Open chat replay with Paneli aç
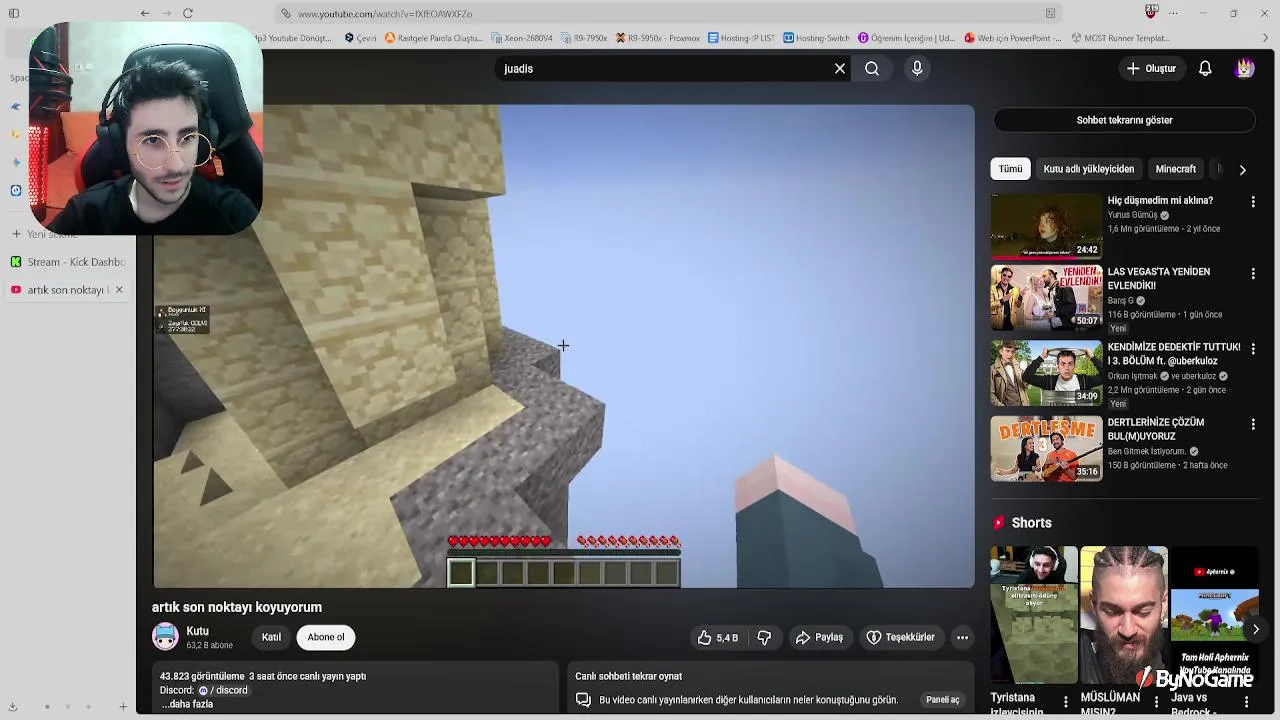Screen dimensions: 1280x720 click(x=943, y=700)
